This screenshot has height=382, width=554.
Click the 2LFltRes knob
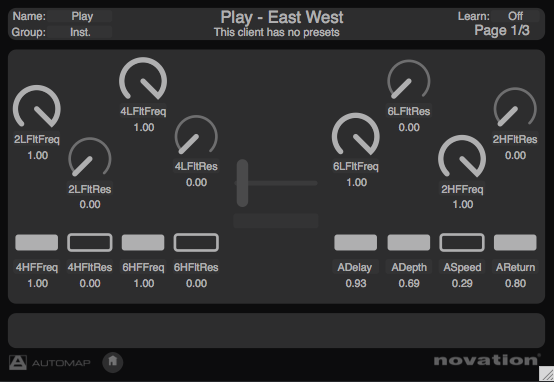(90, 158)
